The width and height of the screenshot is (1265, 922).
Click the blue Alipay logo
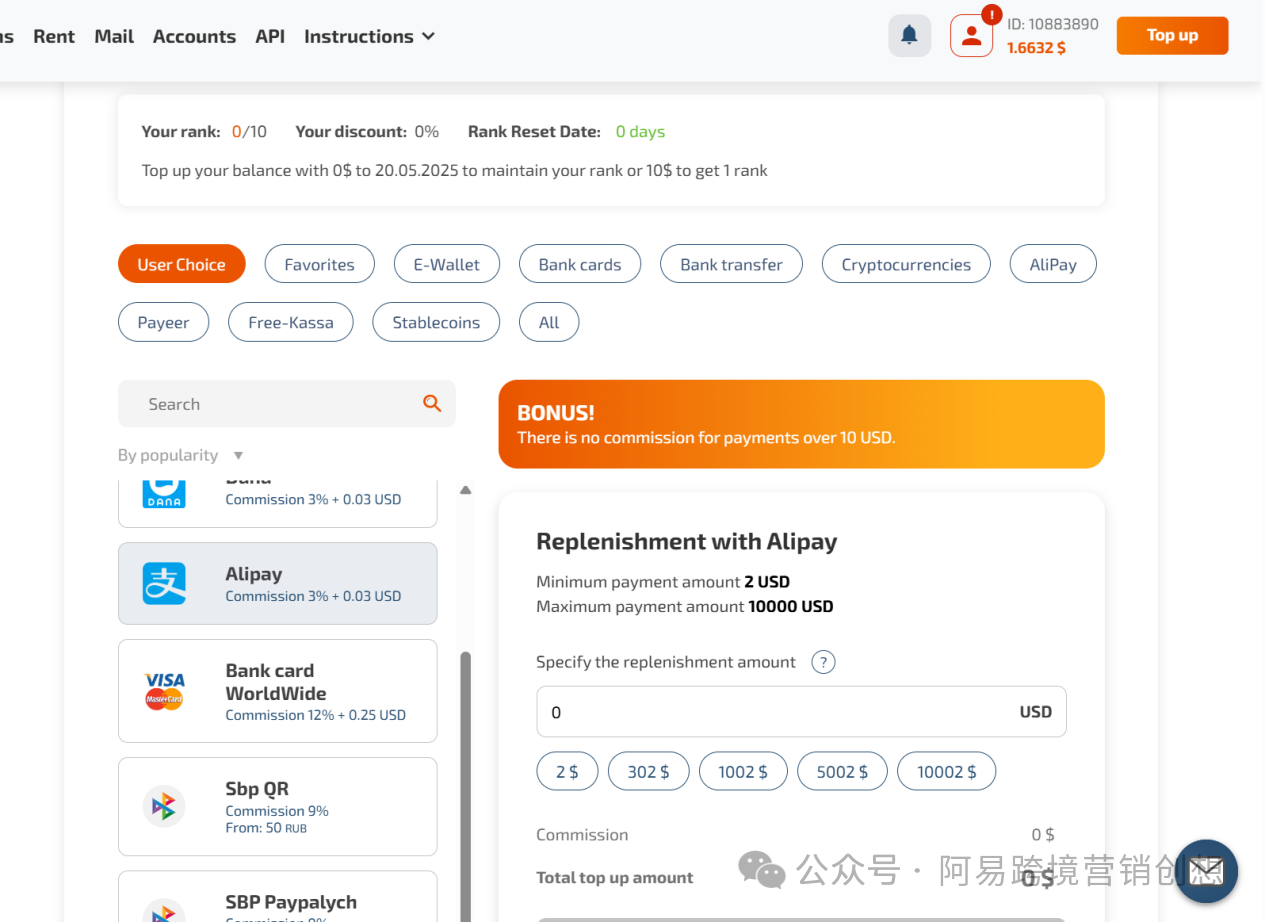[x=164, y=583]
